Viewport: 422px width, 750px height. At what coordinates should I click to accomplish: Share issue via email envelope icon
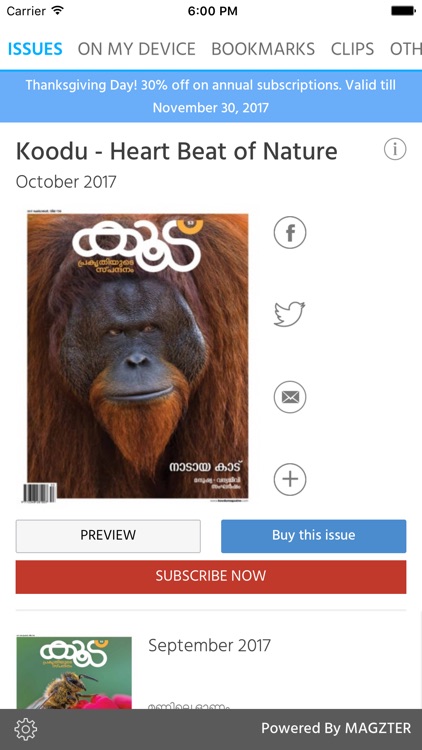pos(290,397)
